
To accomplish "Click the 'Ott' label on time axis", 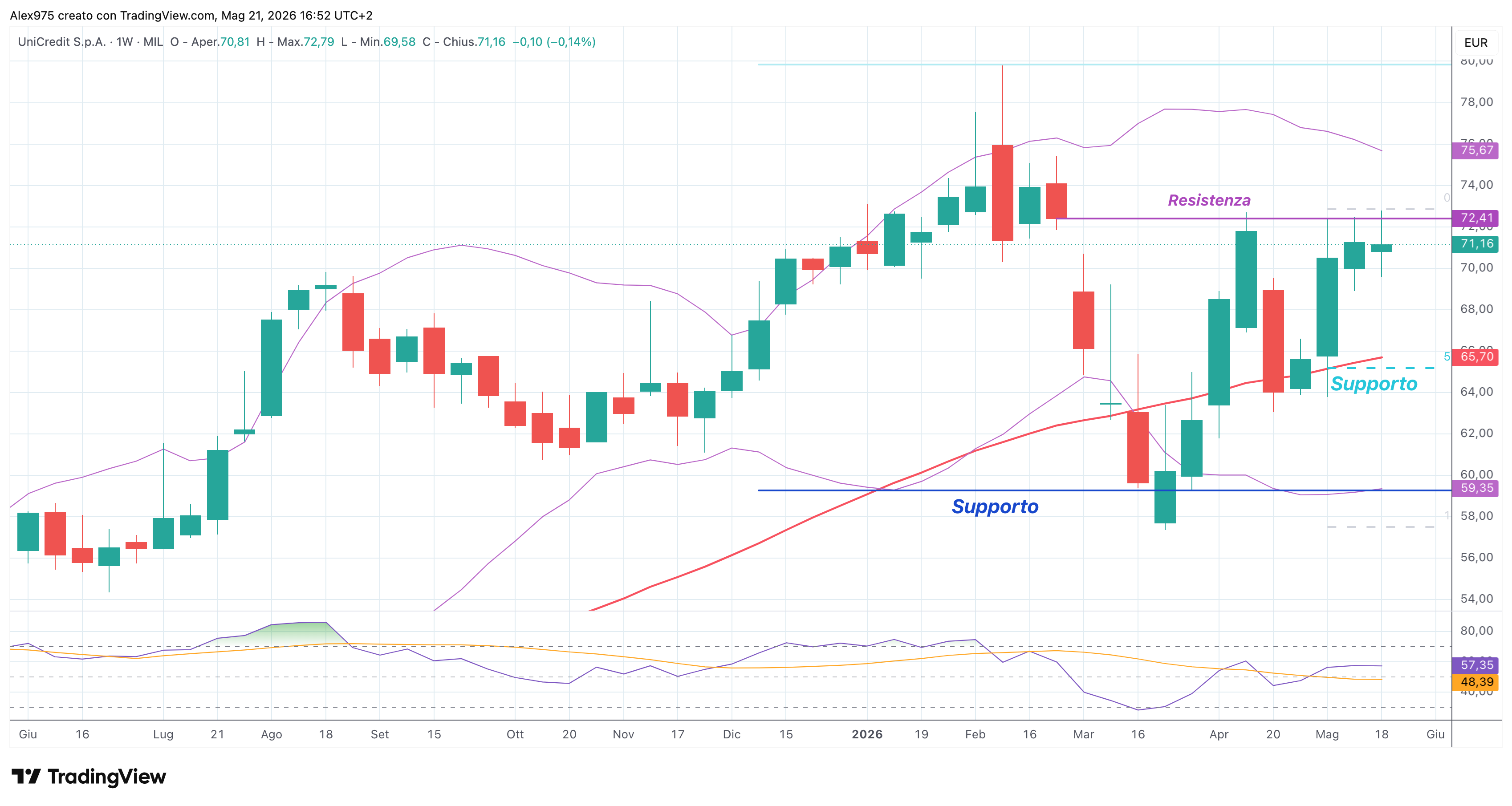I will [x=515, y=734].
